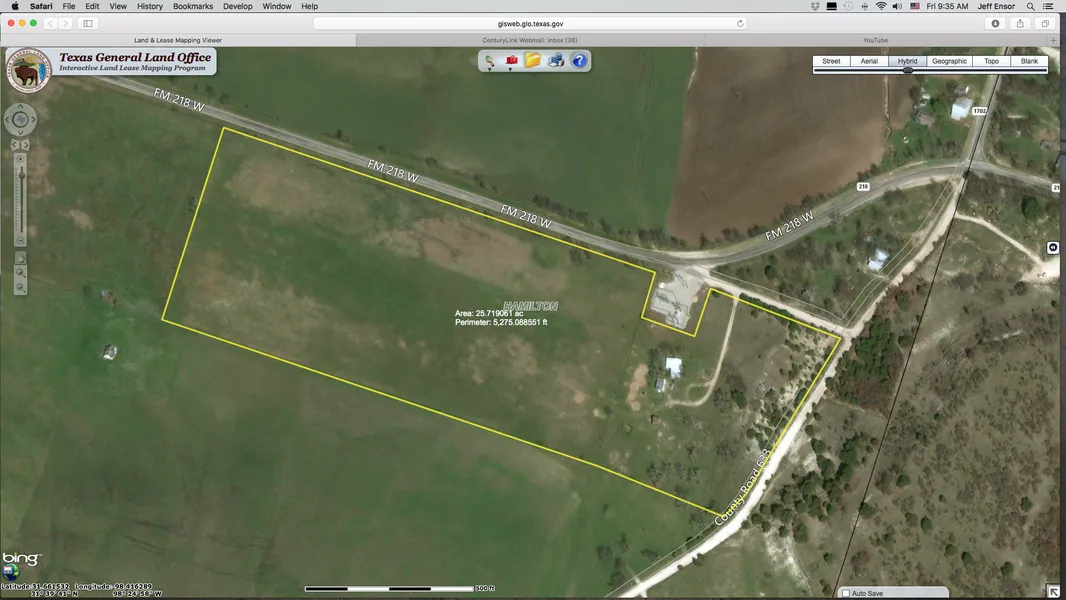
Task: Open the search/identify tool dropdown
Action: point(490,62)
